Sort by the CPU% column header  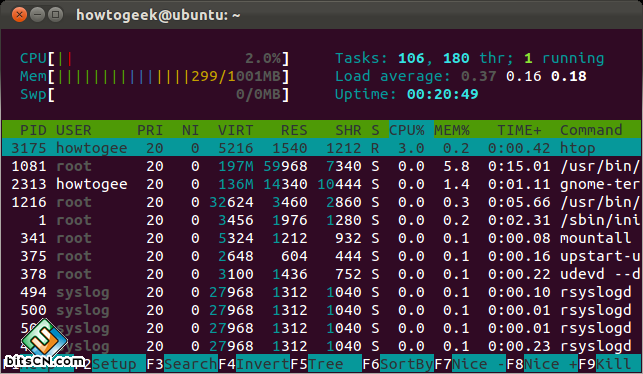407,130
